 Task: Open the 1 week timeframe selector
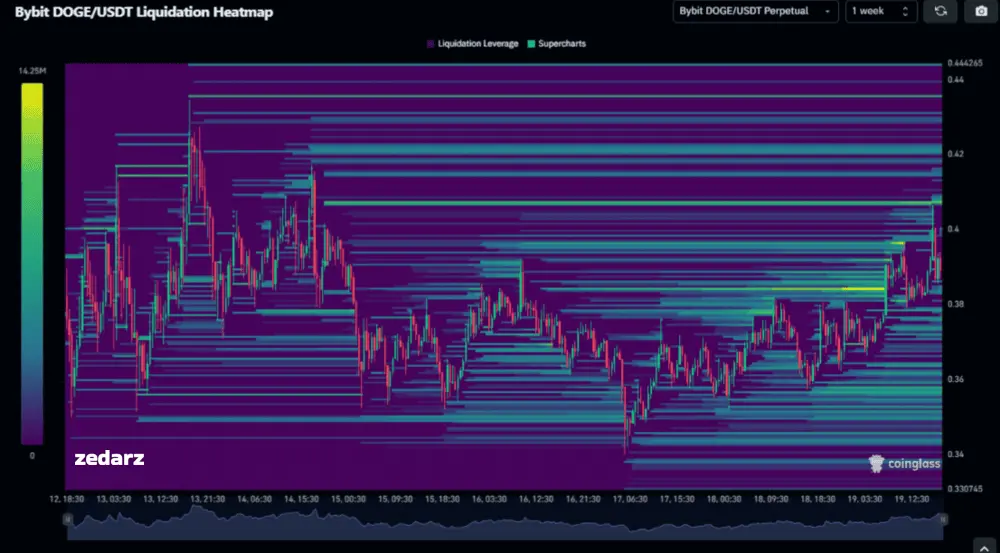881,11
